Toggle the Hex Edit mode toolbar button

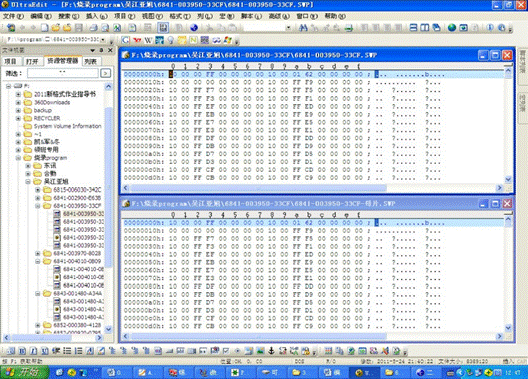pos(163,28)
